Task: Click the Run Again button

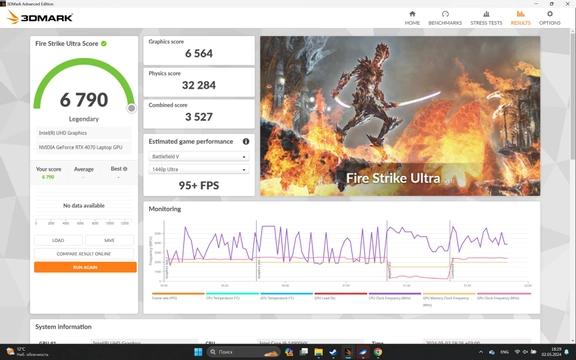Action: [85, 267]
